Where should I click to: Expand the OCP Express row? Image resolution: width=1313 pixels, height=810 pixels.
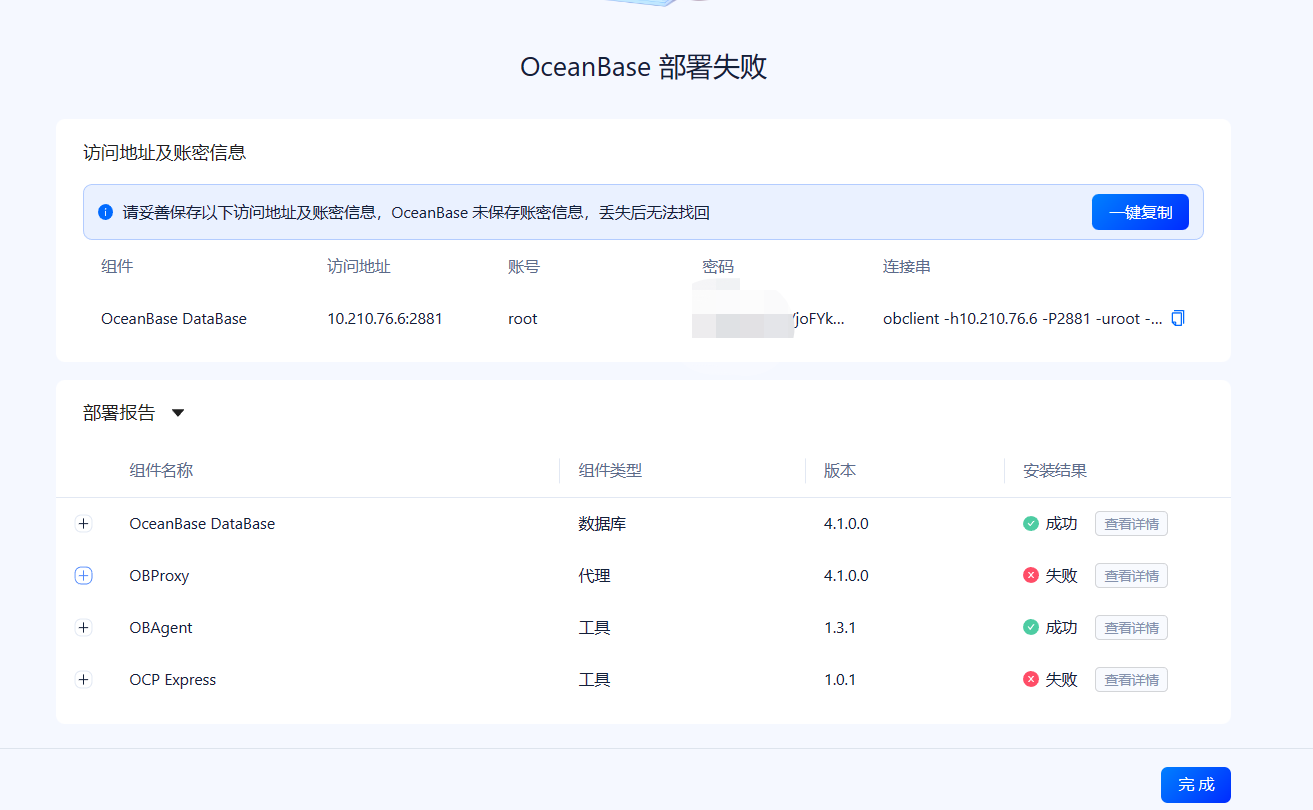point(83,679)
